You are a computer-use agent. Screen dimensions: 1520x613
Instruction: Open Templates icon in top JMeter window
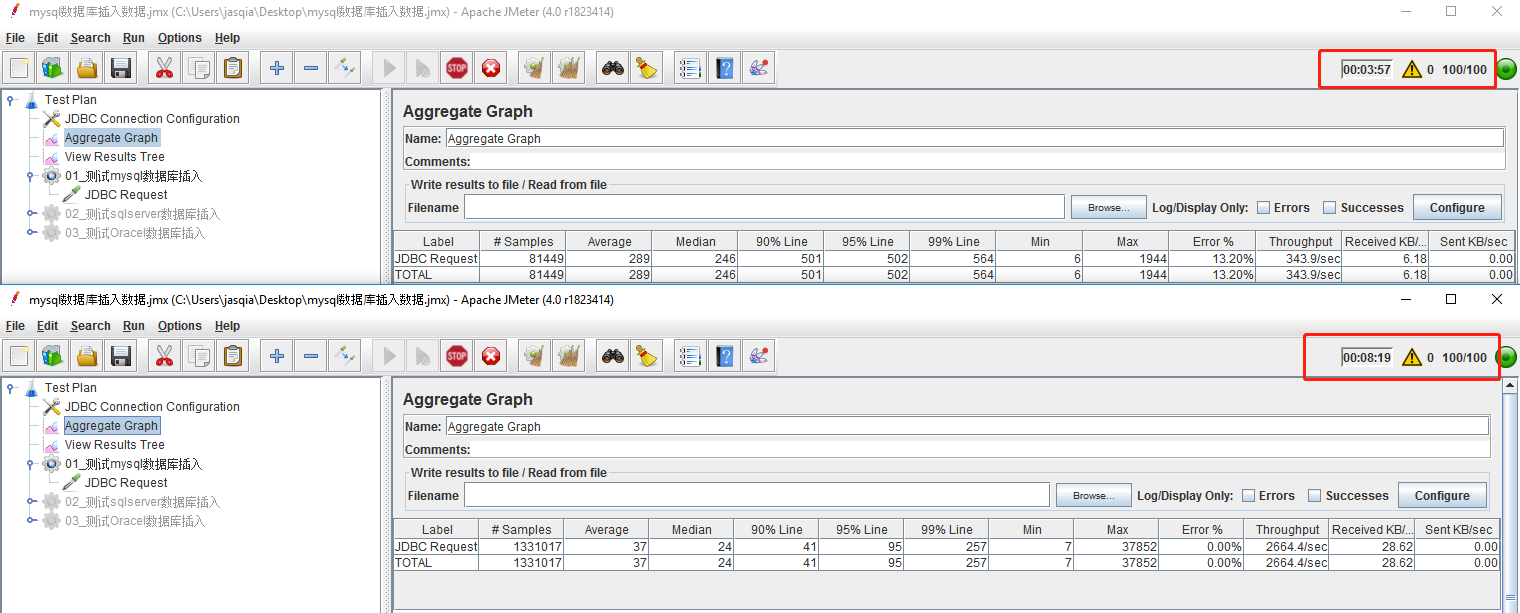(53, 68)
